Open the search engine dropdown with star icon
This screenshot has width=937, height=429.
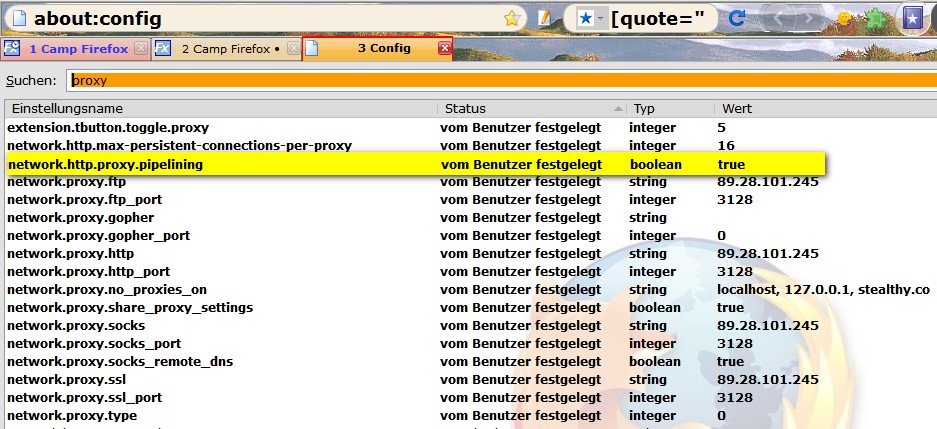[x=591, y=19]
